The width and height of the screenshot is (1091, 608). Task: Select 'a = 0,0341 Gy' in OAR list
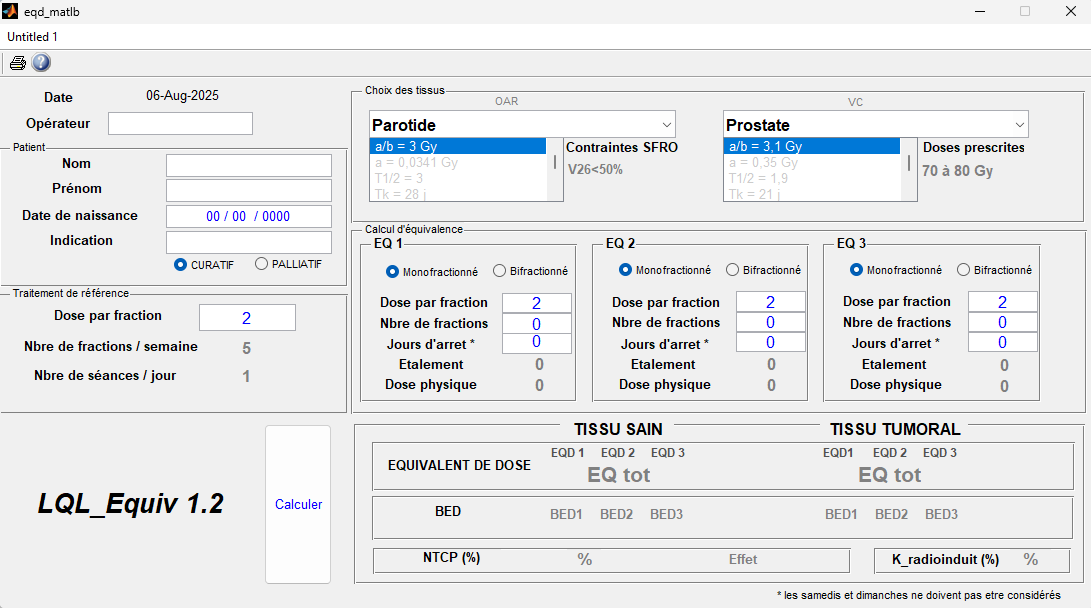458,162
